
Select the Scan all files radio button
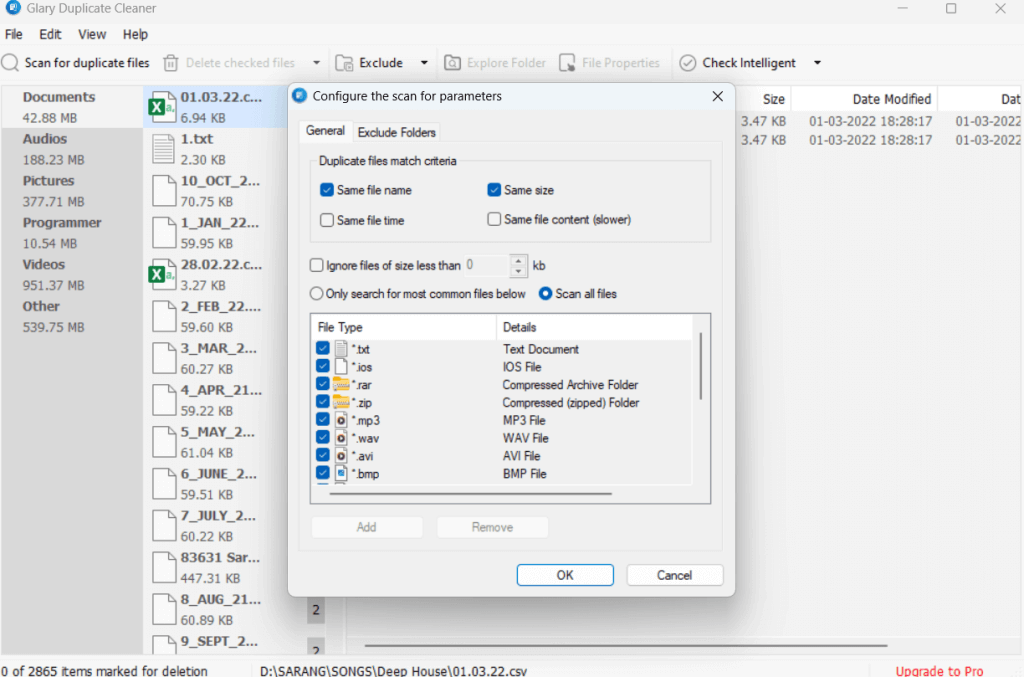click(x=545, y=294)
